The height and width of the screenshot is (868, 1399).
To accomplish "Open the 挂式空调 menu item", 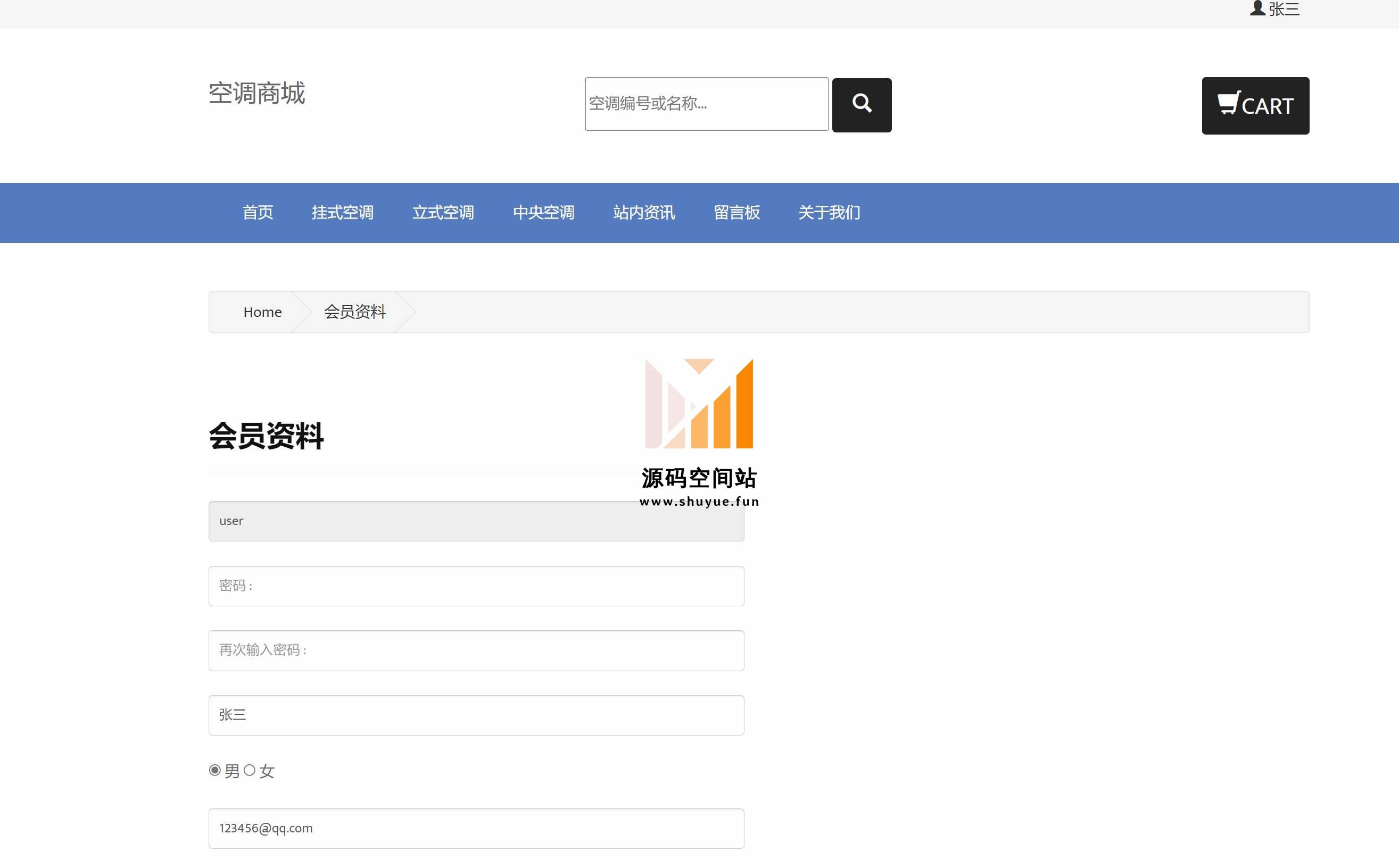I will pos(342,212).
